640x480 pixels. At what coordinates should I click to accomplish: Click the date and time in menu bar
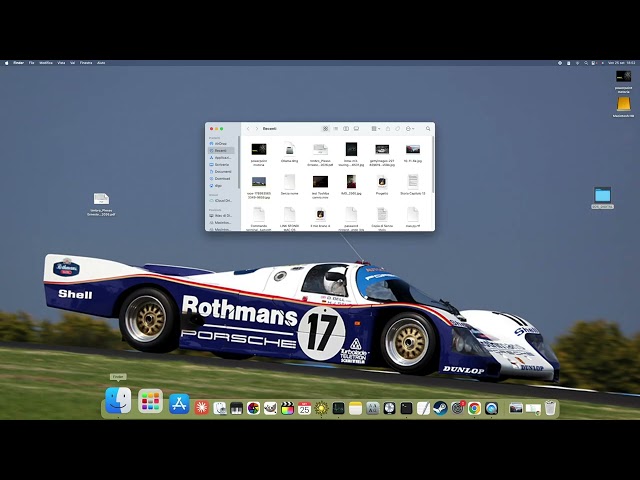pos(622,63)
